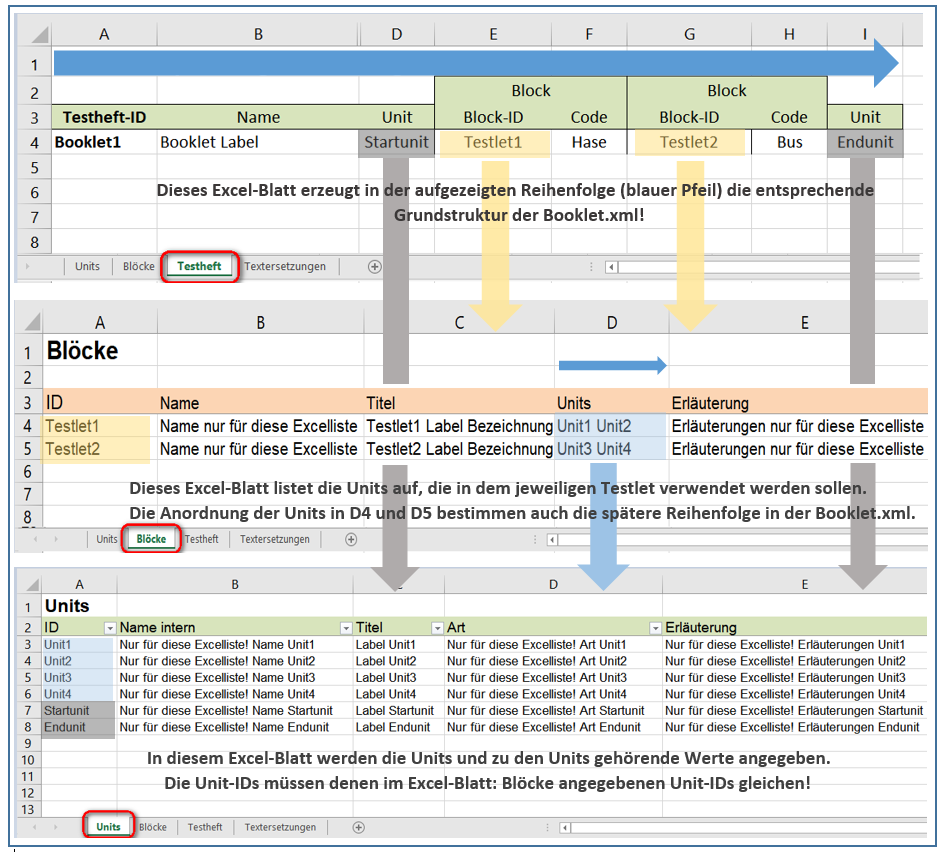Image resolution: width=942 pixels, height=852 pixels.
Task: Select the active green Testheft sheet tab
Action: (200, 266)
